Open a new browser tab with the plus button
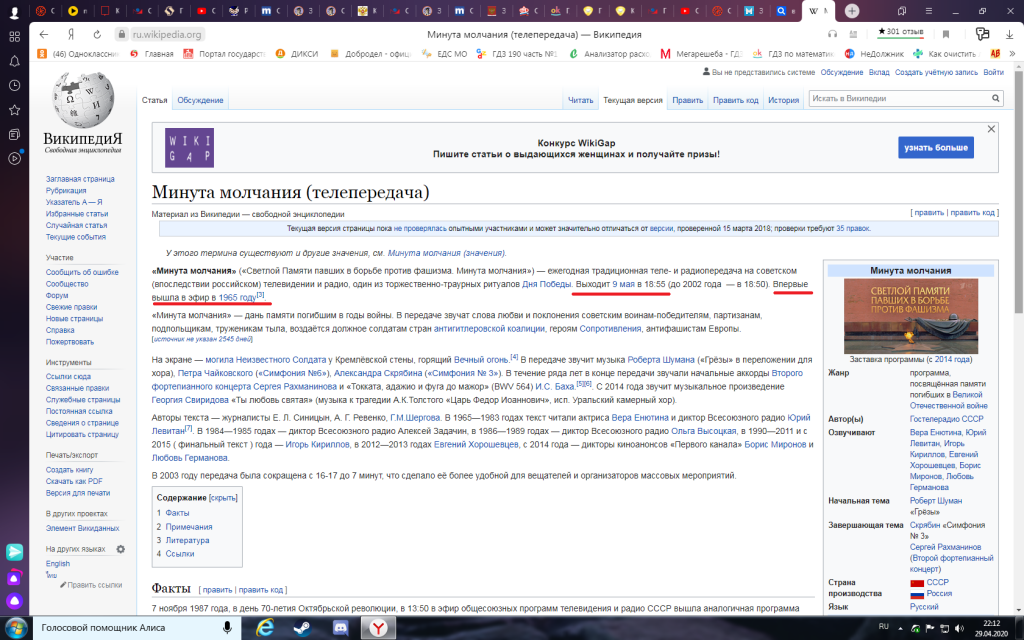This screenshot has height=640, width=1024. pyautogui.click(x=852, y=11)
